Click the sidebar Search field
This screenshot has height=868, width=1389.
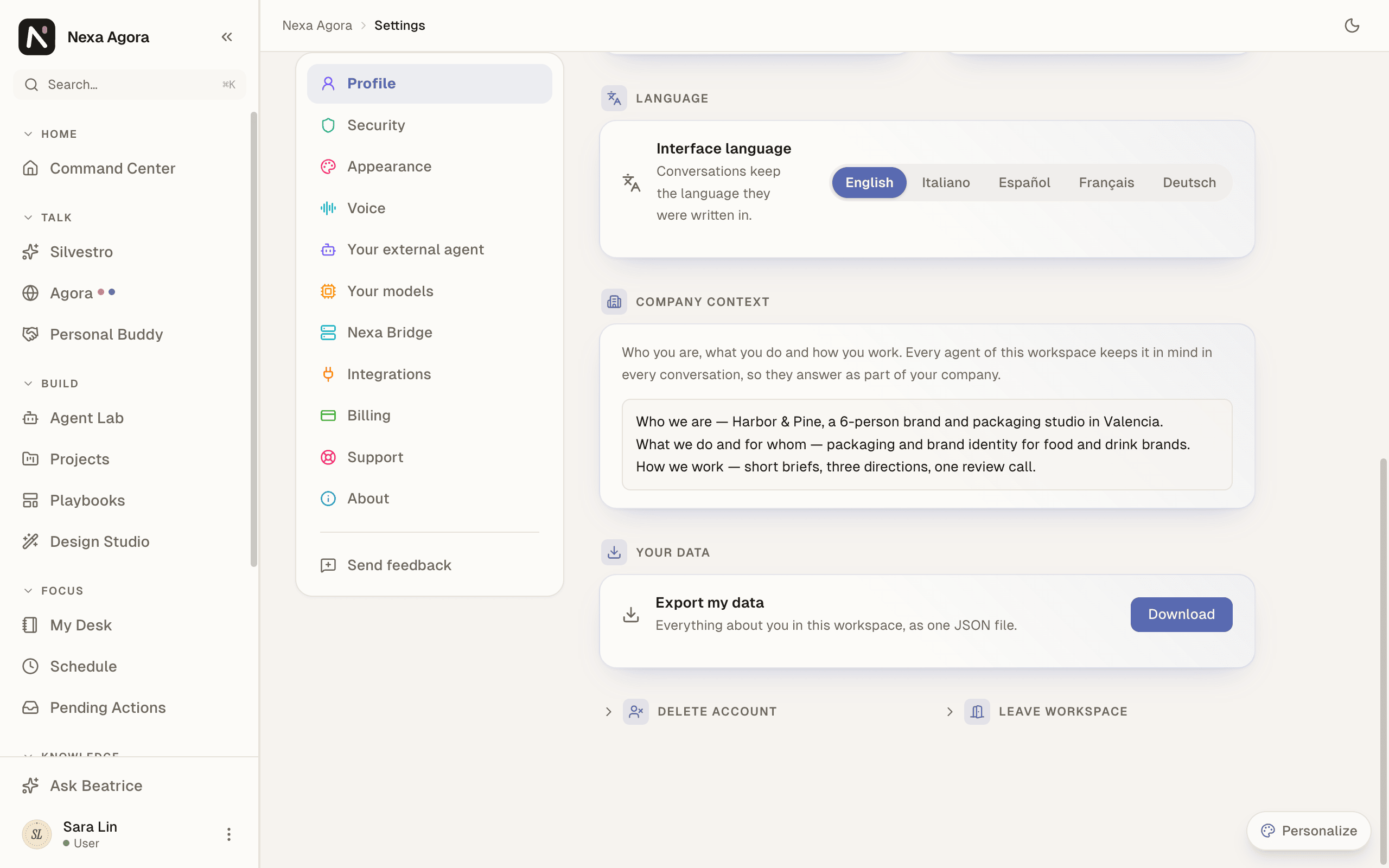[130, 85]
